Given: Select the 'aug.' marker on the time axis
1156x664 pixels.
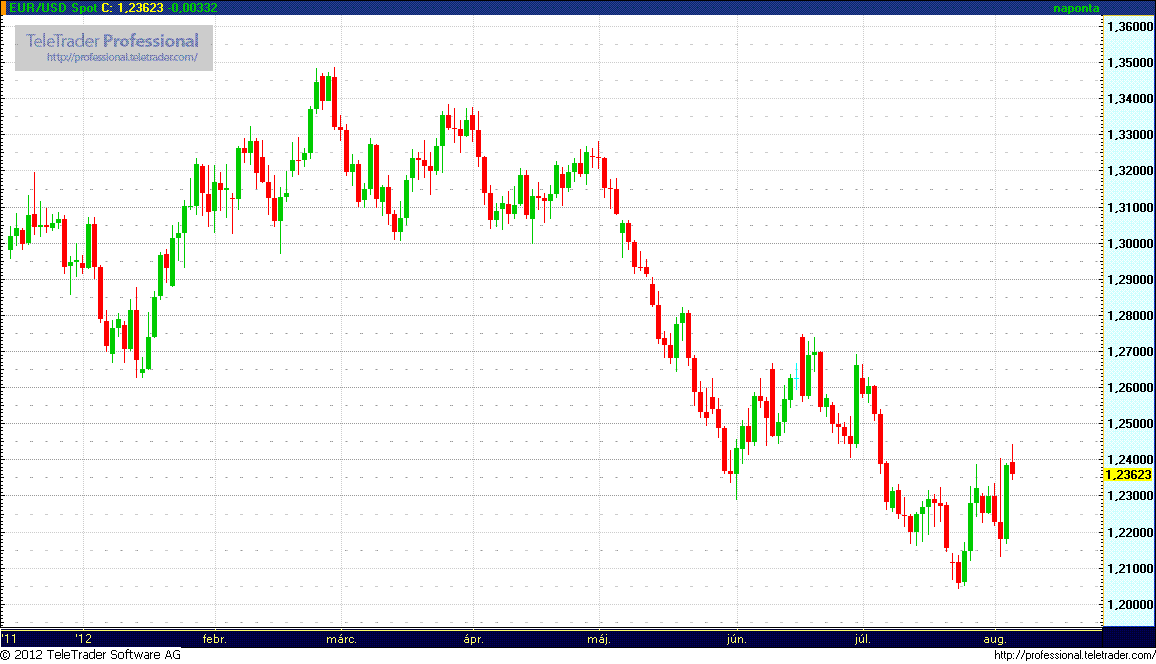Looking at the screenshot, I should pos(995,638).
